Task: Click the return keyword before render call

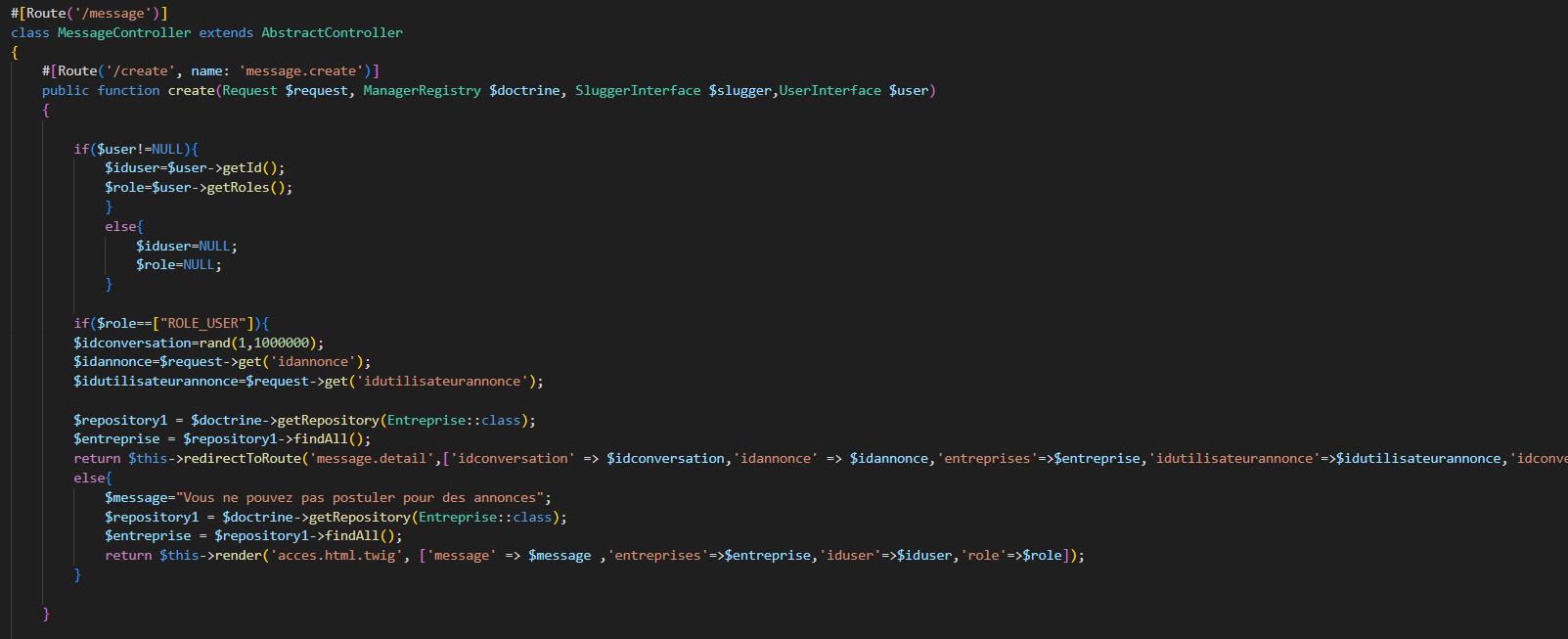Action: [x=128, y=555]
